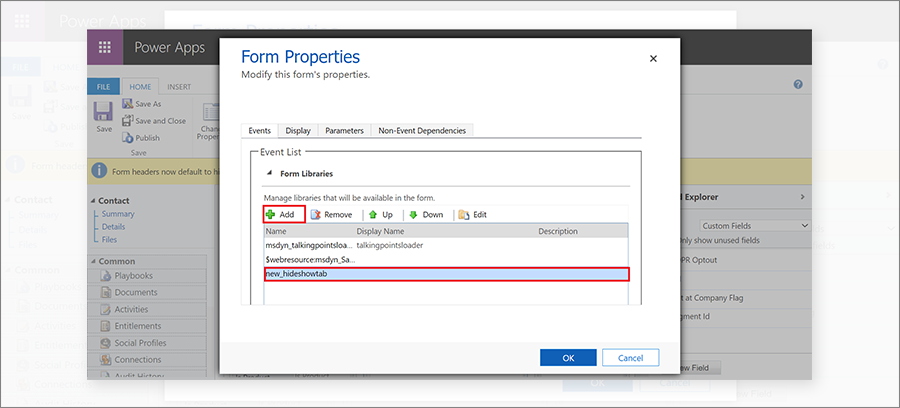
Task: Collapse the Form Libraries section
Action: click(x=270, y=173)
